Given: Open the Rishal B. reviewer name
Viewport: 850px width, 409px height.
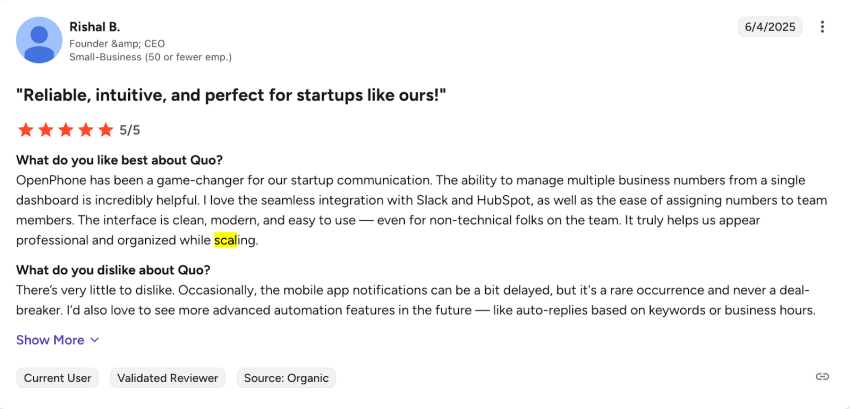Looking at the screenshot, I should (x=94, y=25).
